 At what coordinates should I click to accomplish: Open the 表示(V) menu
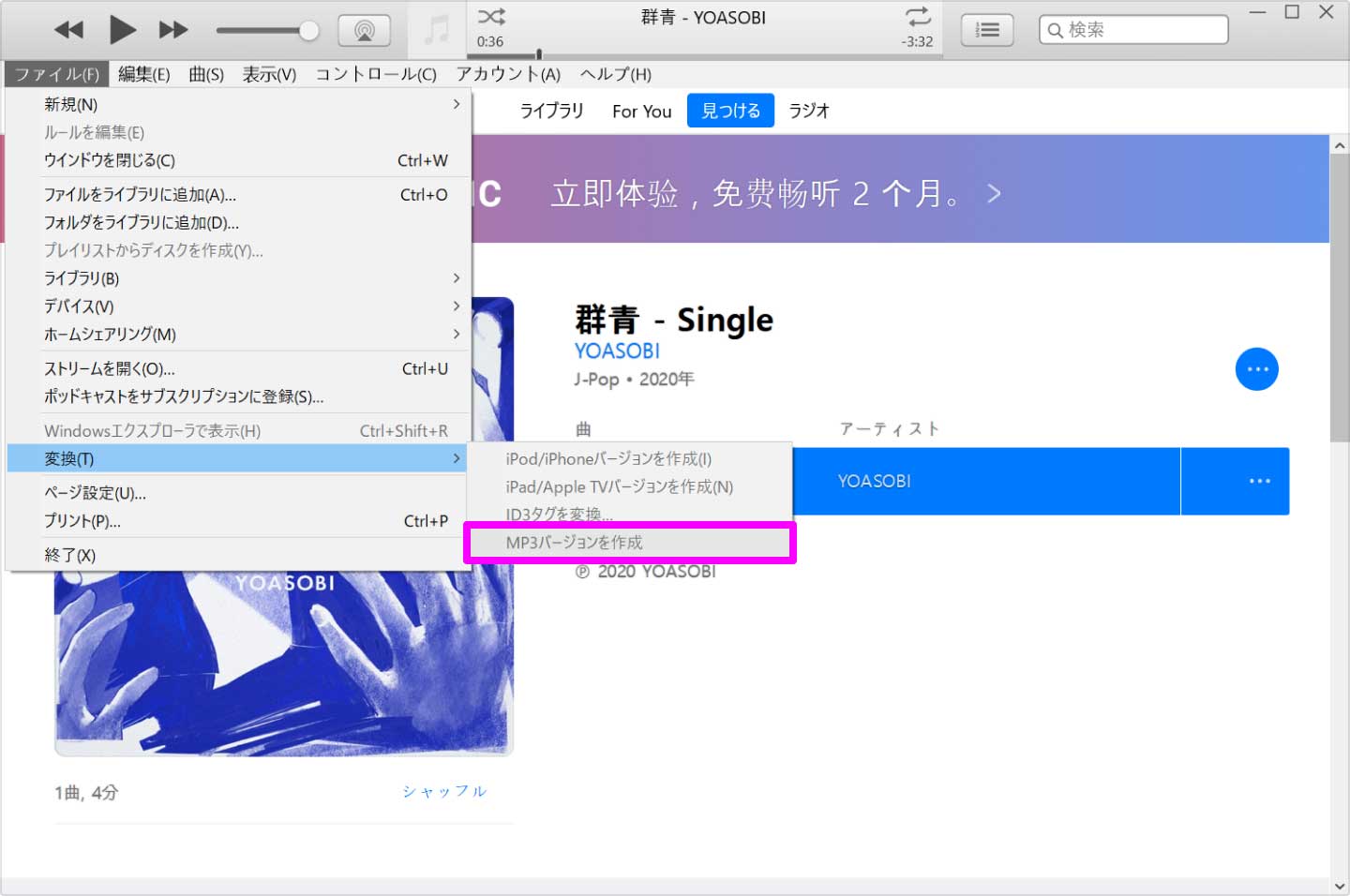point(269,74)
